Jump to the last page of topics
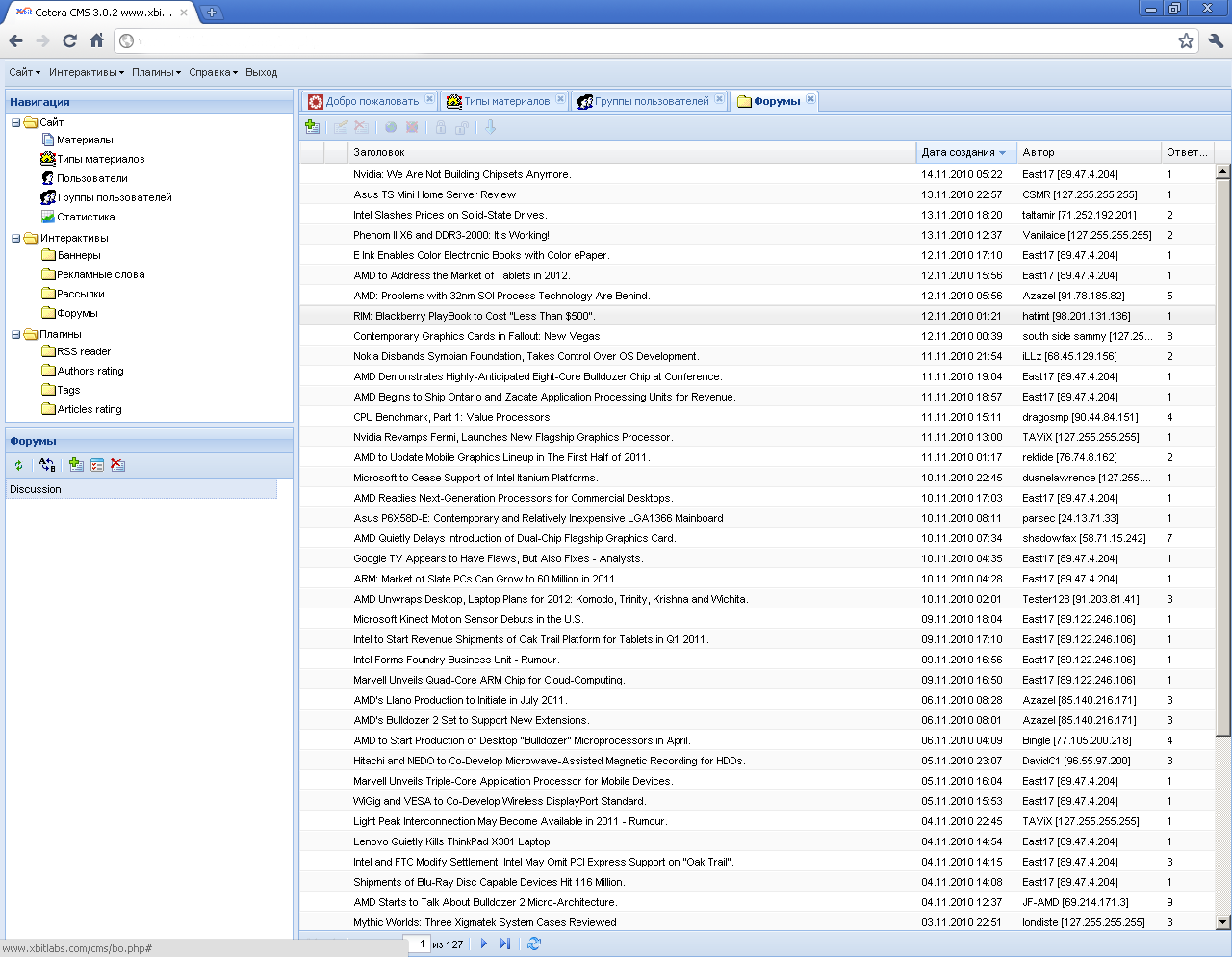 point(505,944)
